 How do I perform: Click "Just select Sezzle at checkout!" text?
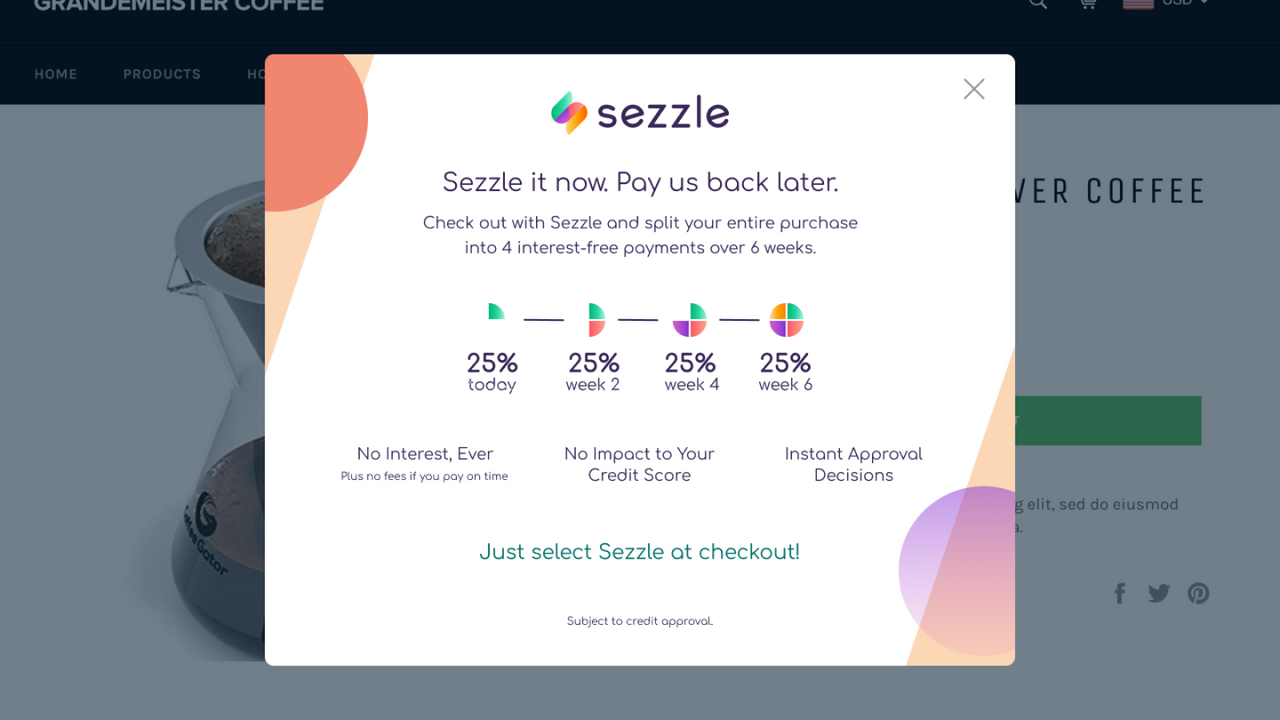640,552
